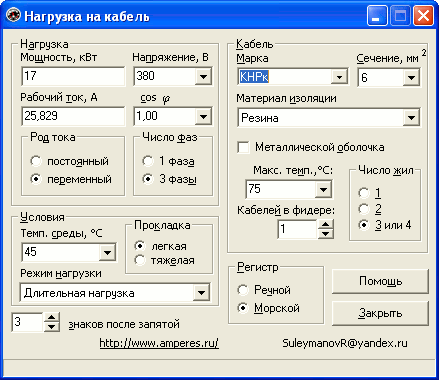Click the Помощь button
The image size is (439, 380).
[380, 281]
